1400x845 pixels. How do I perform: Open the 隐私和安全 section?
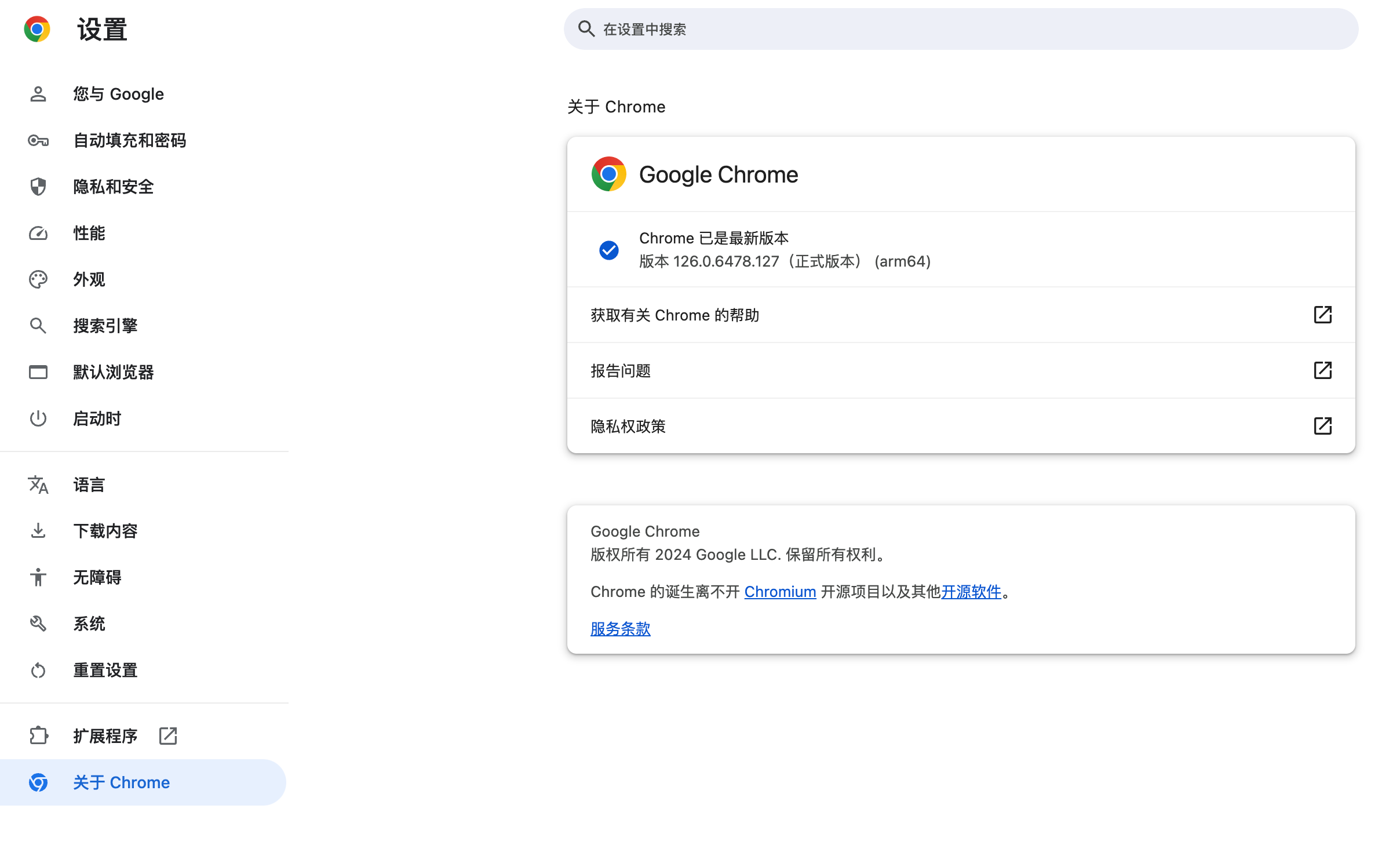pyautogui.click(x=143, y=187)
